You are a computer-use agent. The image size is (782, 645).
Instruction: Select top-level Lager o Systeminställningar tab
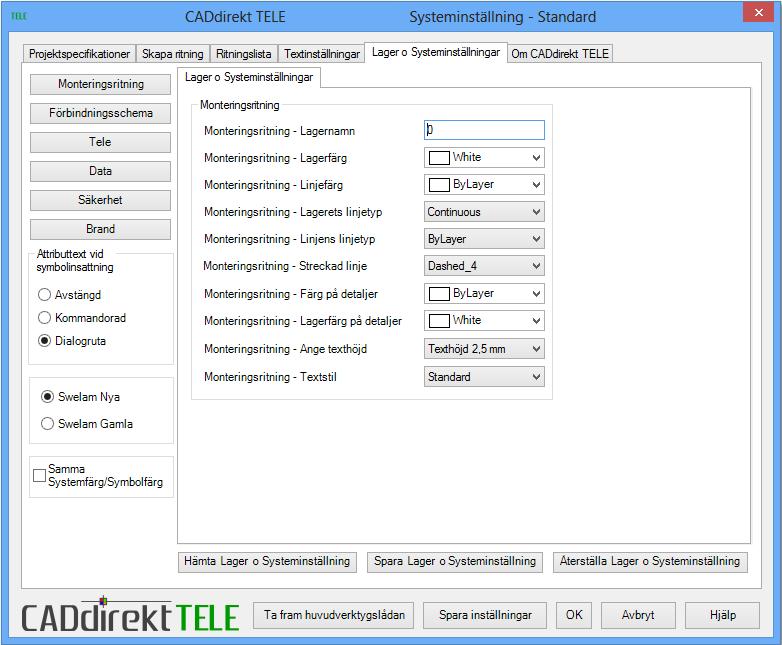[x=436, y=52]
